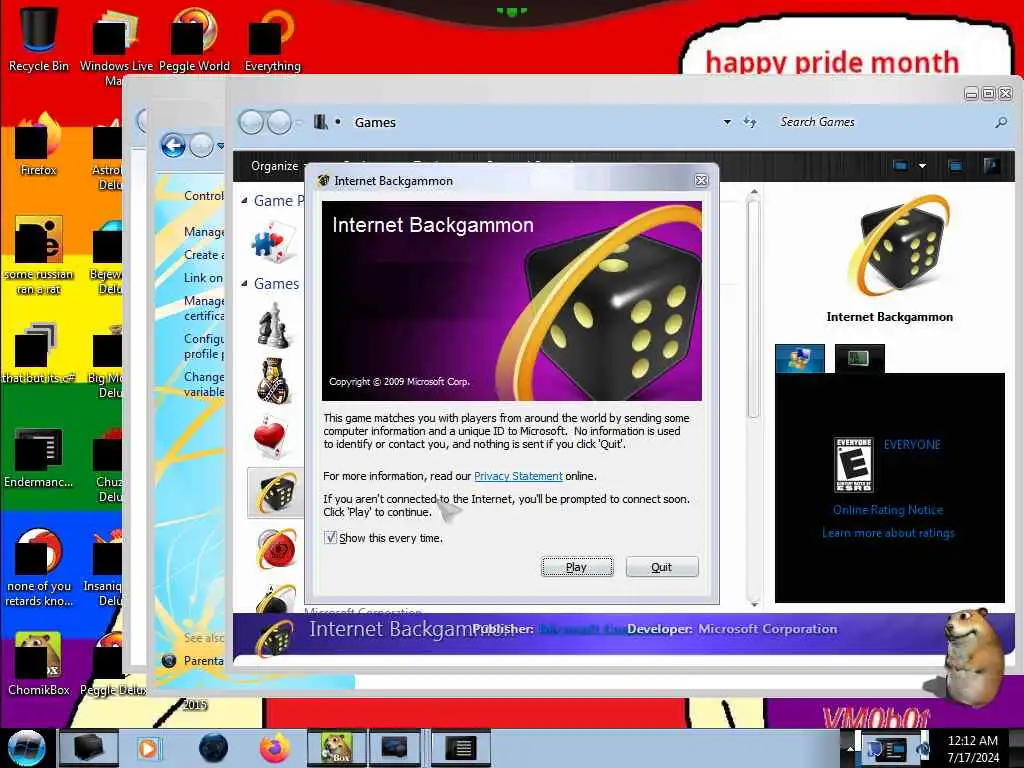This screenshot has height=768, width=1024.
Task: Click the scroll down arrow of games list
Action: pos(754,603)
